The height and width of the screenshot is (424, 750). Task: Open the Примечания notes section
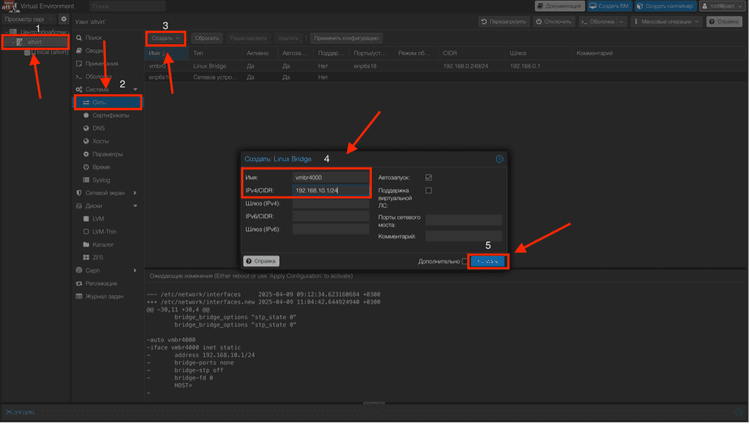click(x=101, y=63)
